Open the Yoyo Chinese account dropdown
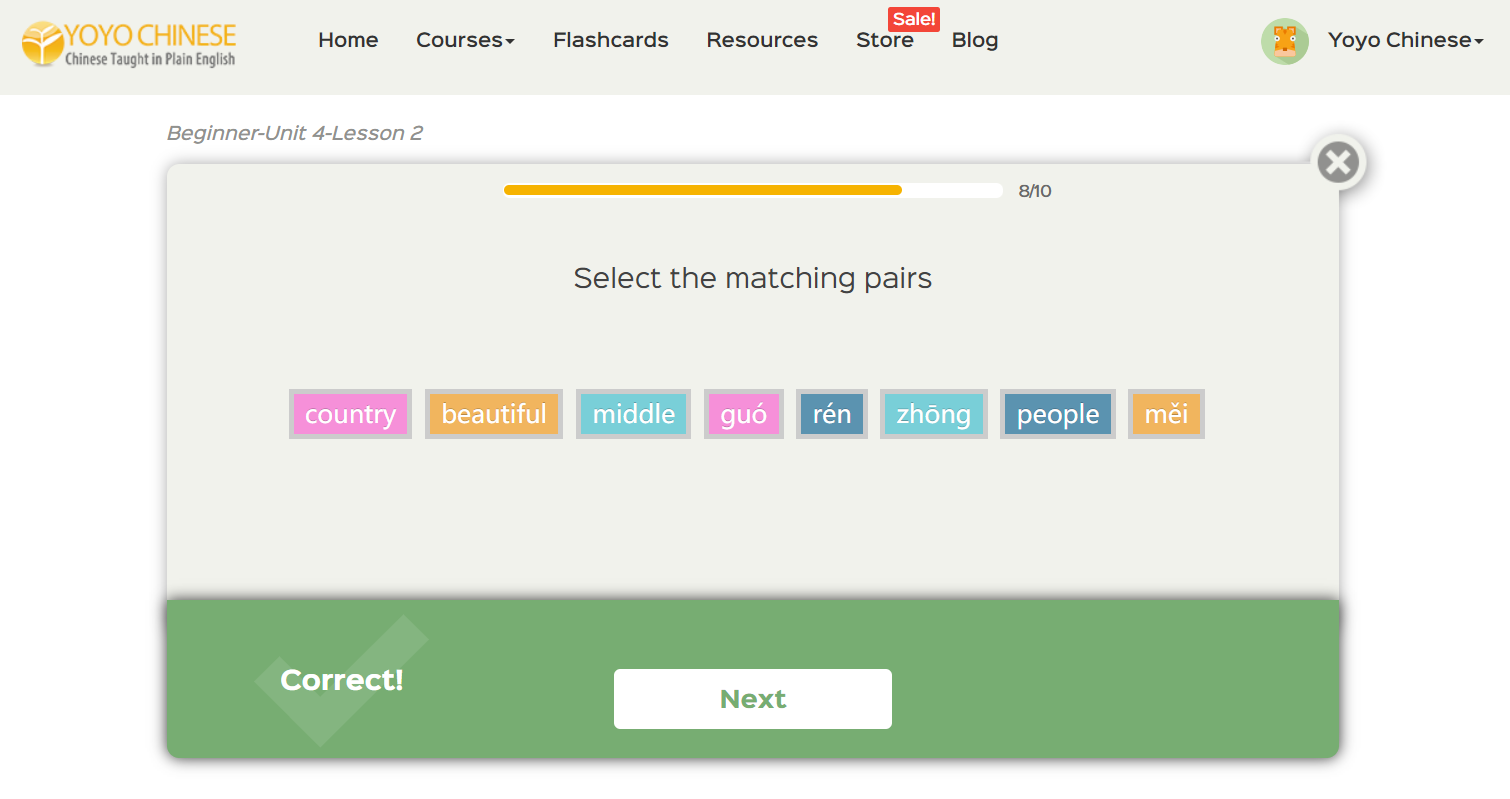 (x=1405, y=41)
